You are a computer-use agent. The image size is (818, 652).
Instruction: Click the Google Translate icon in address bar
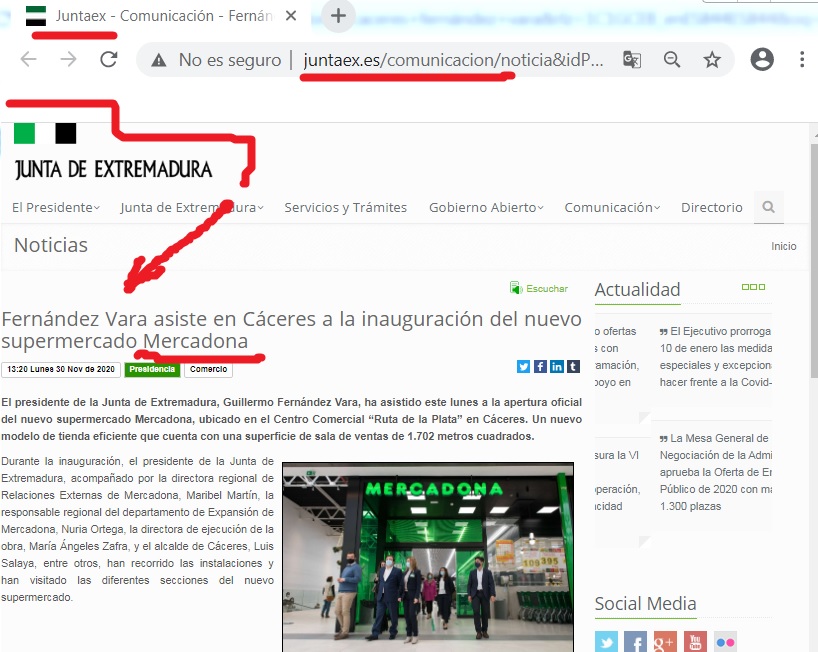pos(632,60)
